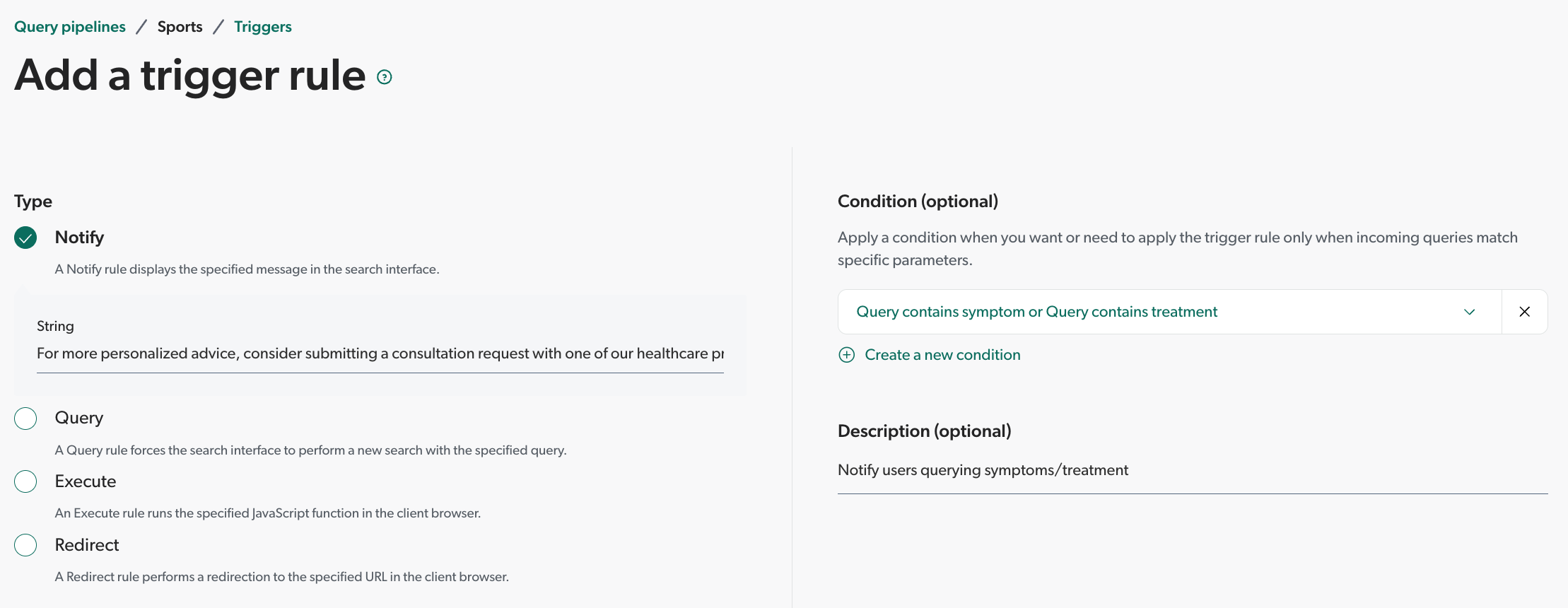
Task: Select the Query rule type radio button
Action: (x=25, y=419)
